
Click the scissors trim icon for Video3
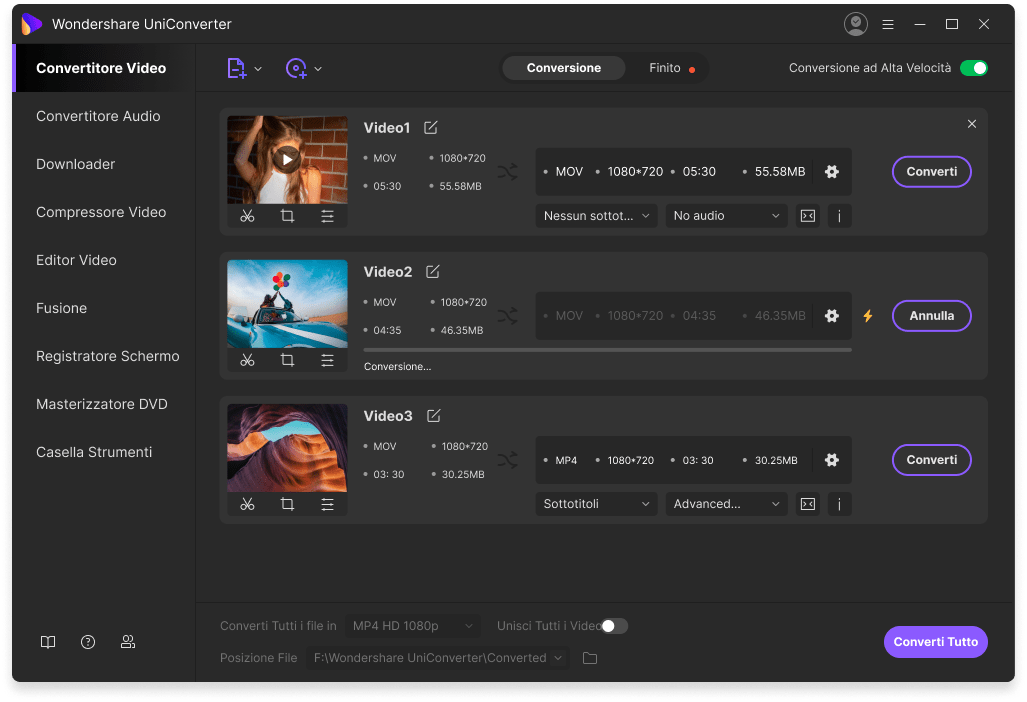pyautogui.click(x=247, y=504)
